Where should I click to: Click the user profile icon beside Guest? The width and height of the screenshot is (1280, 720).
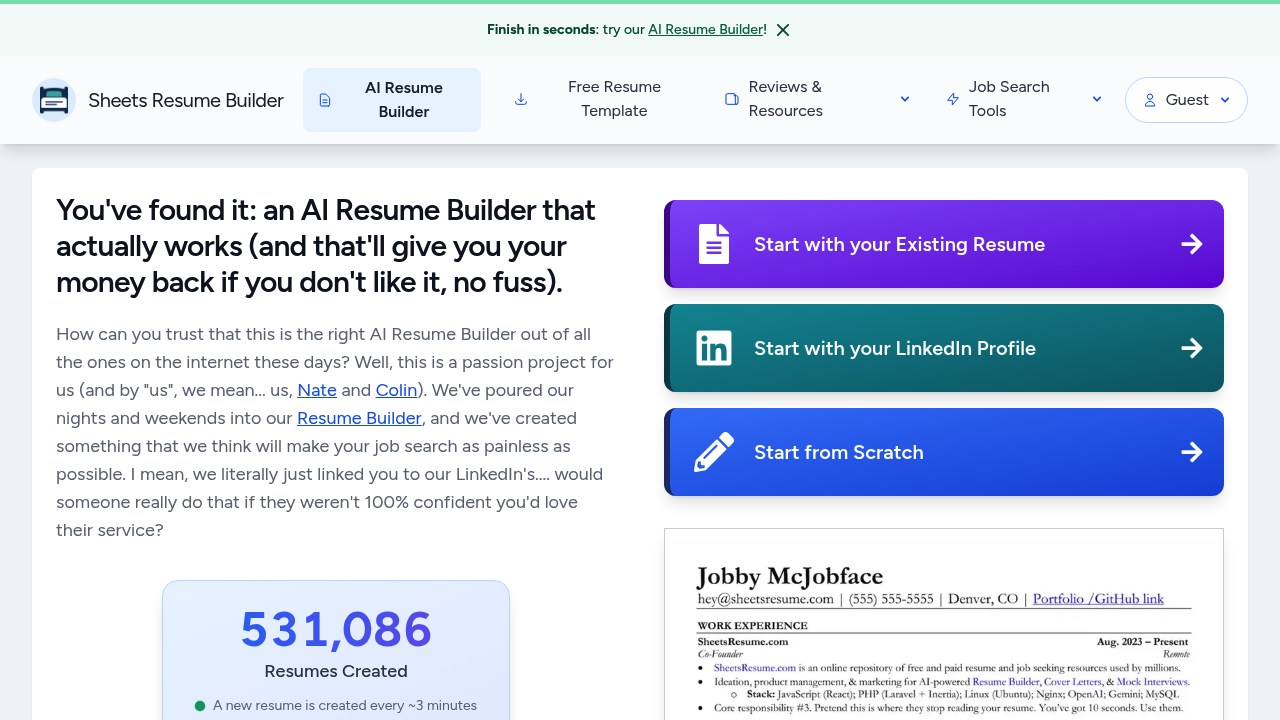(x=1150, y=100)
